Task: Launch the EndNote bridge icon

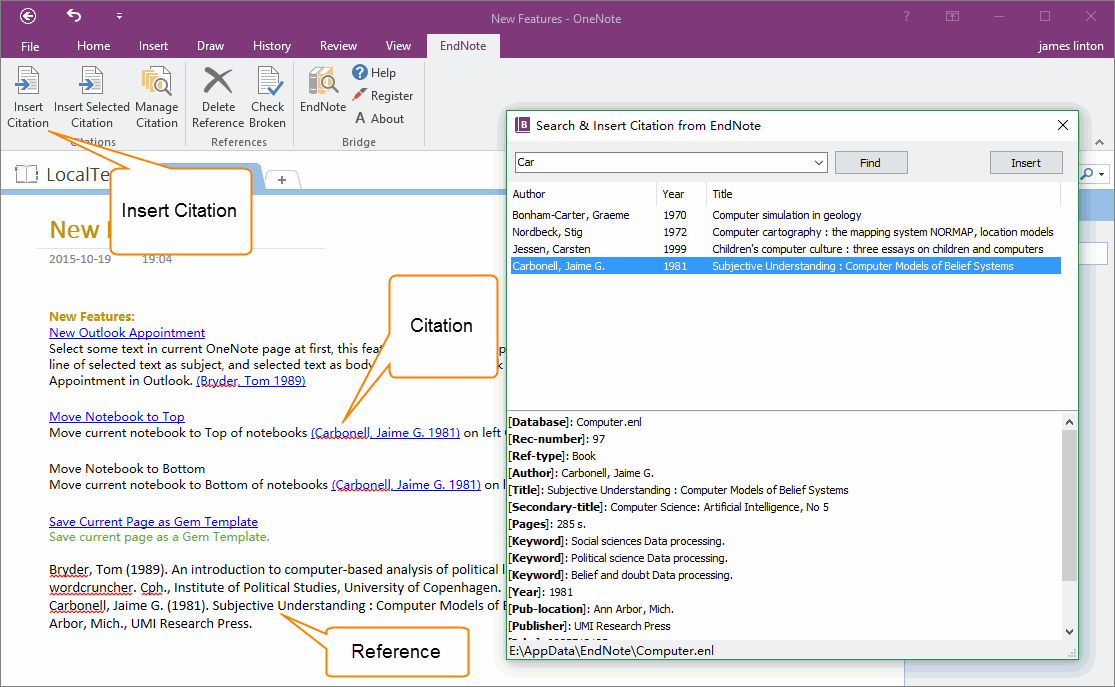Action: tap(323, 90)
